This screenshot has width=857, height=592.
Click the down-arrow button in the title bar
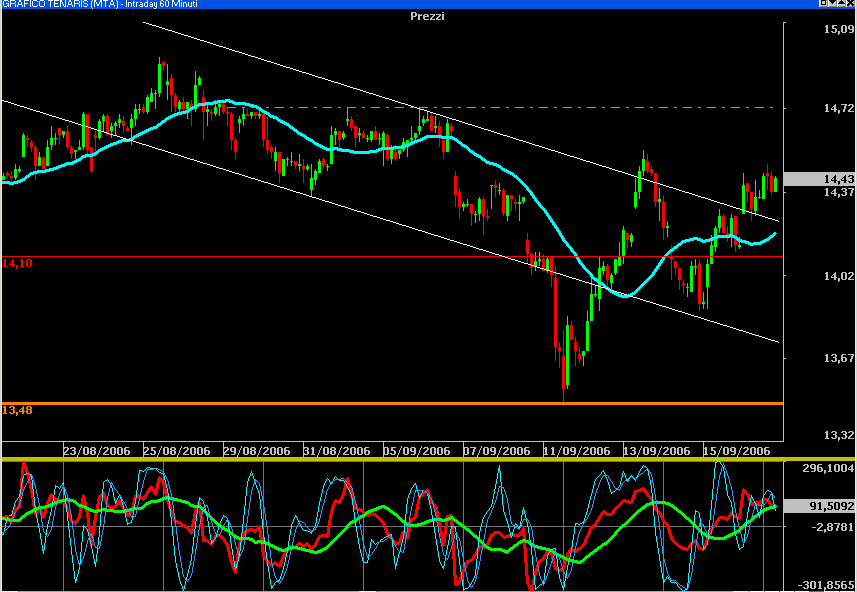[832, 3]
